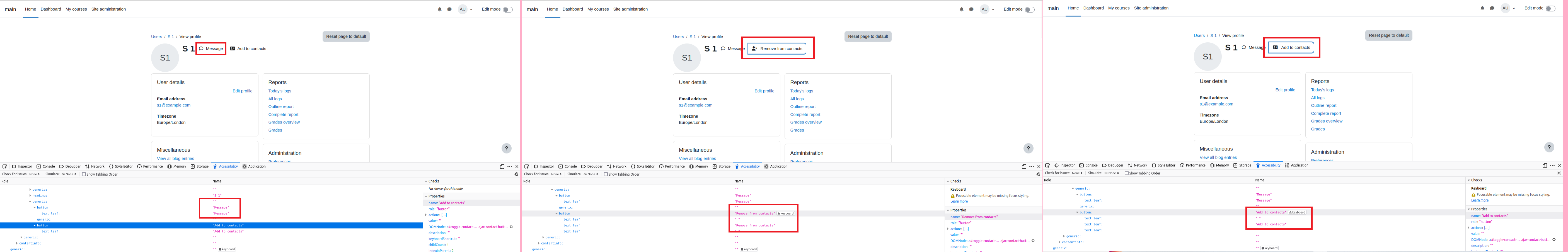
Task: Switch to Inspector tab in left screenshot
Action: tap(22, 166)
